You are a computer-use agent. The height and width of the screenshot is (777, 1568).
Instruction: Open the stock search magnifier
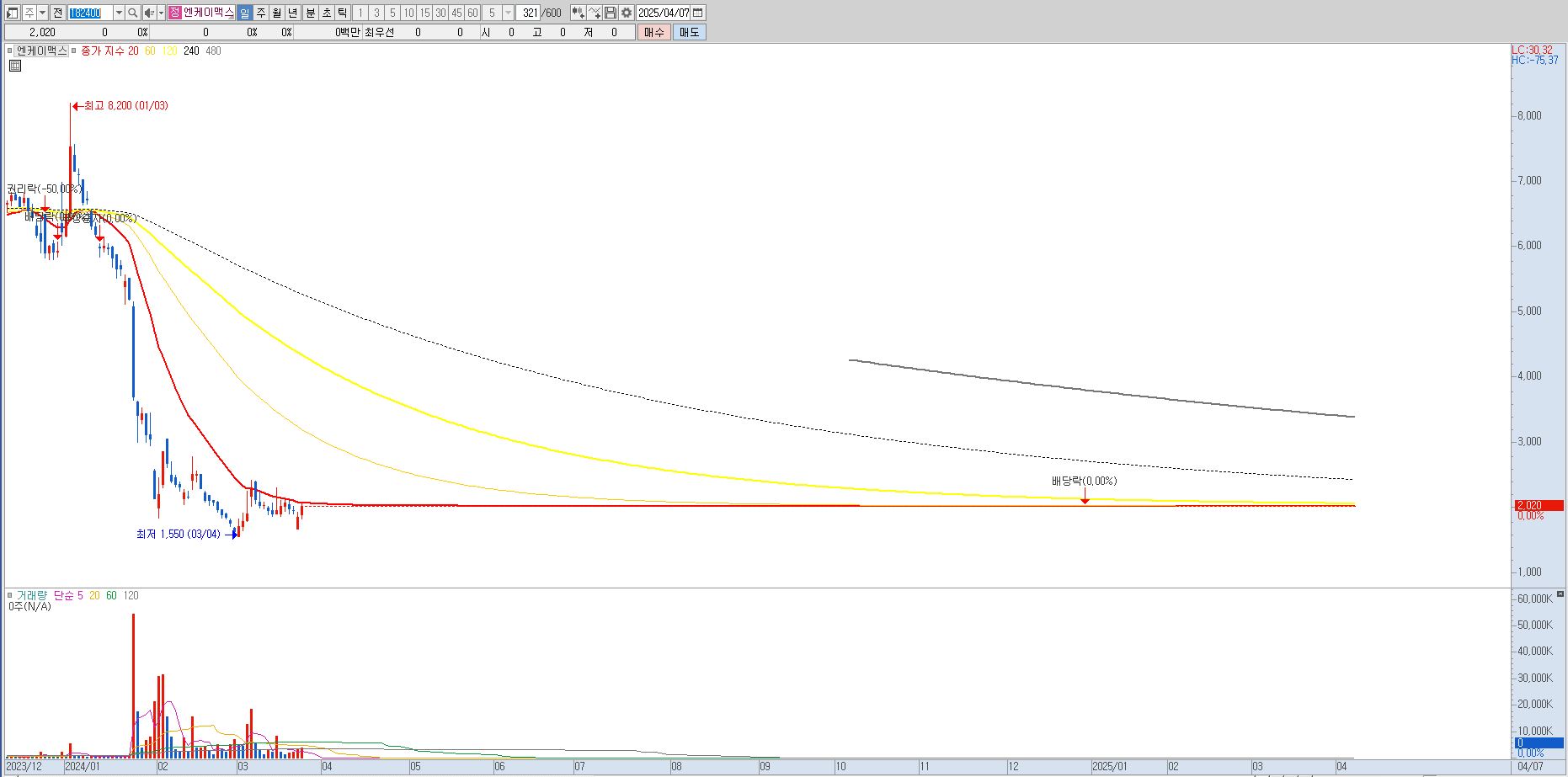point(133,13)
